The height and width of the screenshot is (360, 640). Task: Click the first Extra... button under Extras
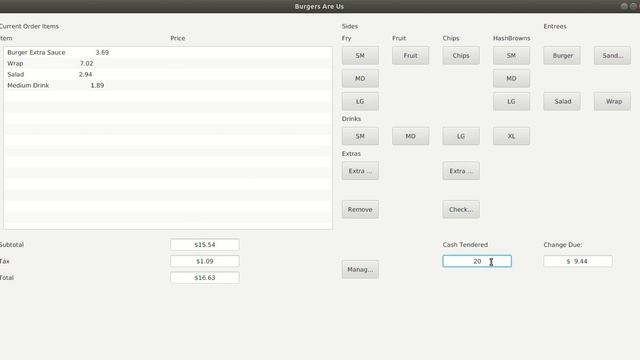(360, 171)
